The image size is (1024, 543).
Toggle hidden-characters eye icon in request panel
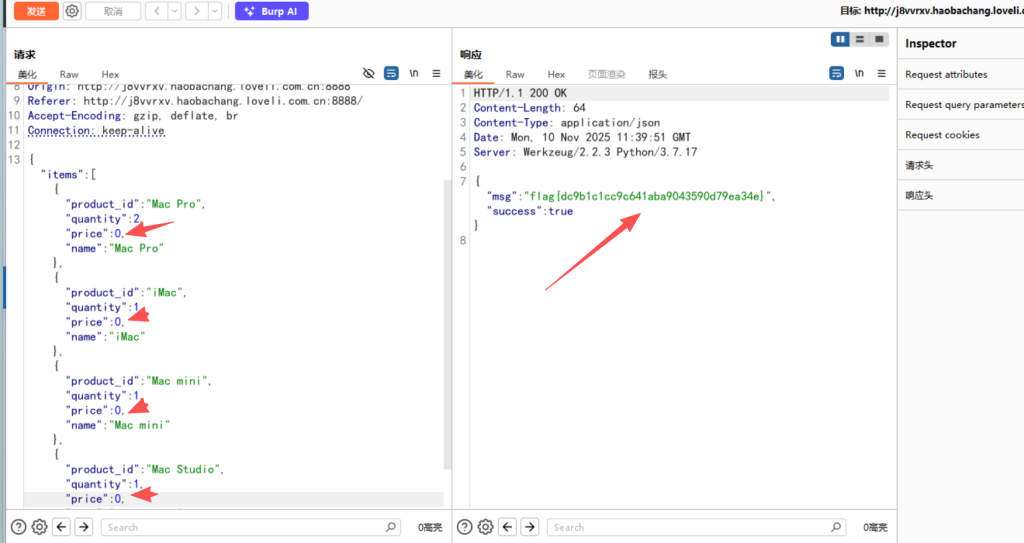(368, 74)
